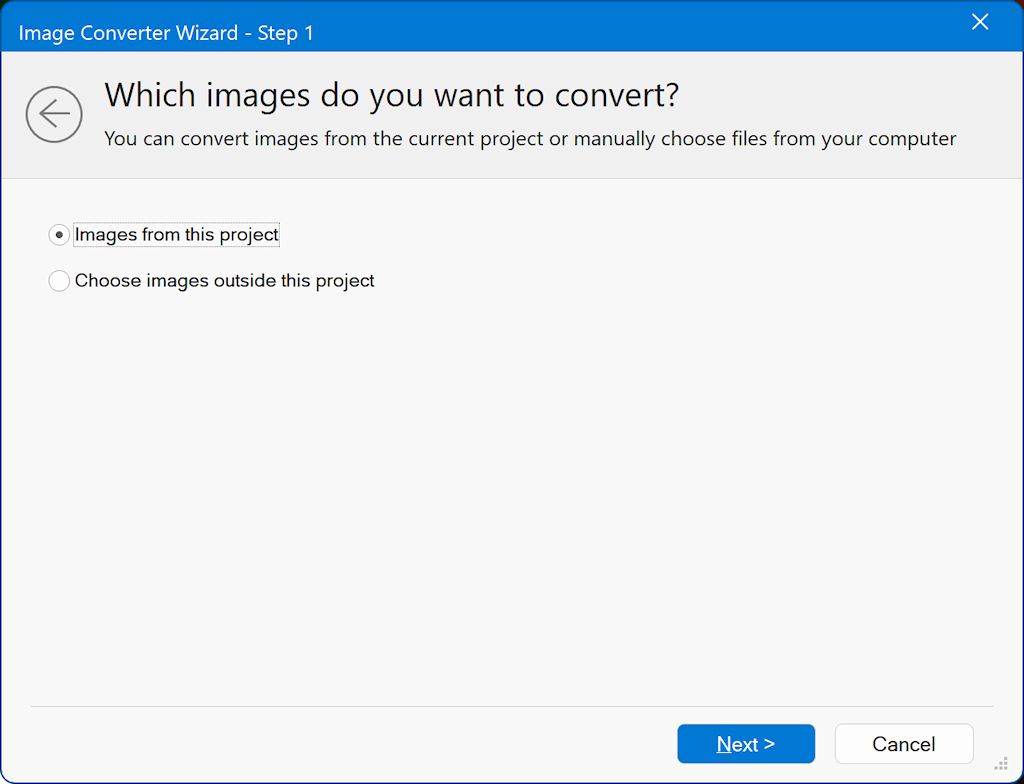
Task: Close the Image Converter Wizard window
Action: coord(980,22)
